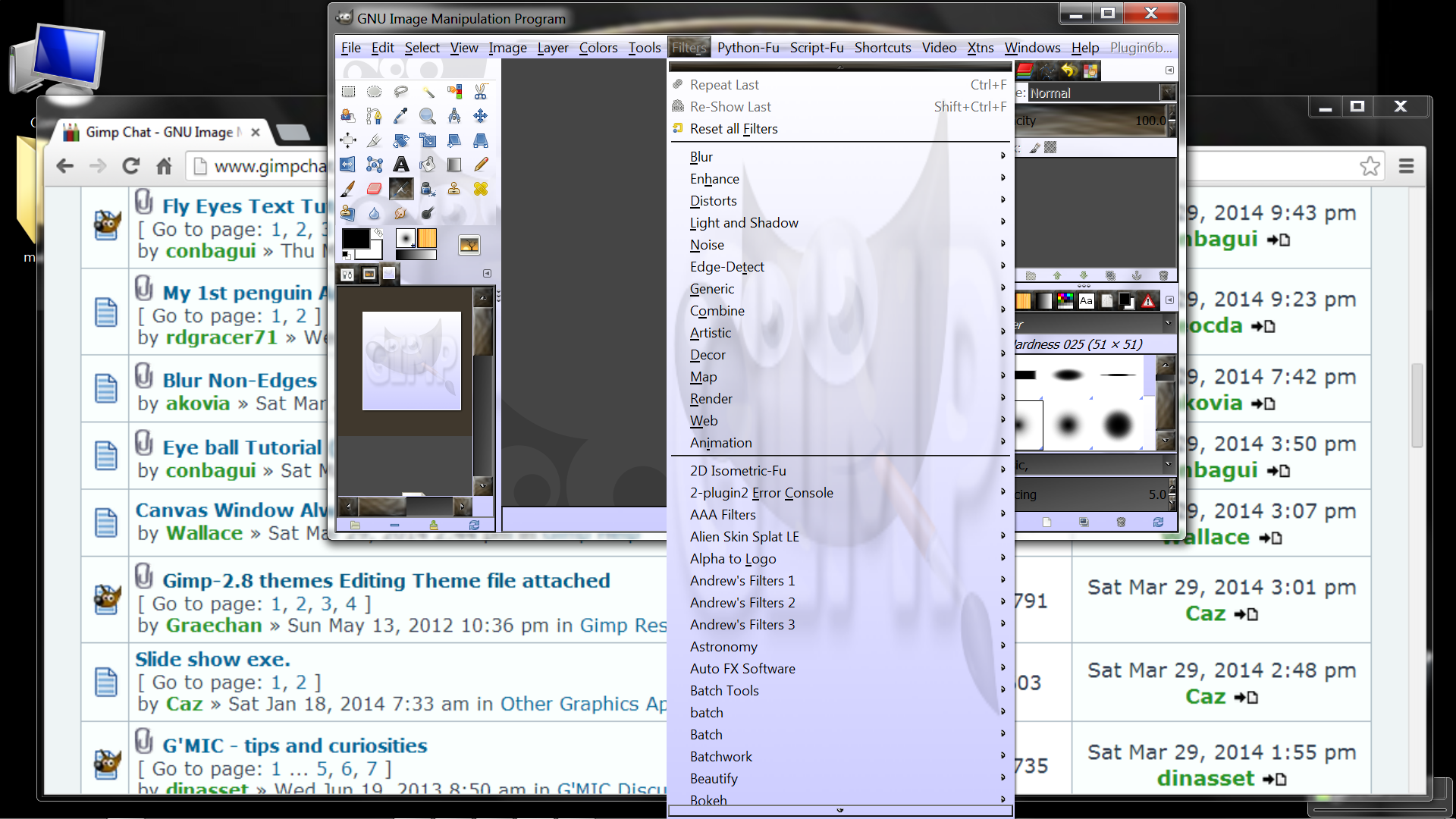Viewport: 1456px width, 819px height.
Task: Click Chrome's home button
Action: [x=164, y=166]
